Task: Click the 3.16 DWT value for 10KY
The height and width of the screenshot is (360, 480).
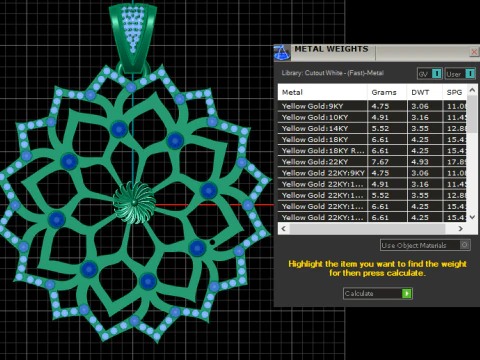Action: 420,117
